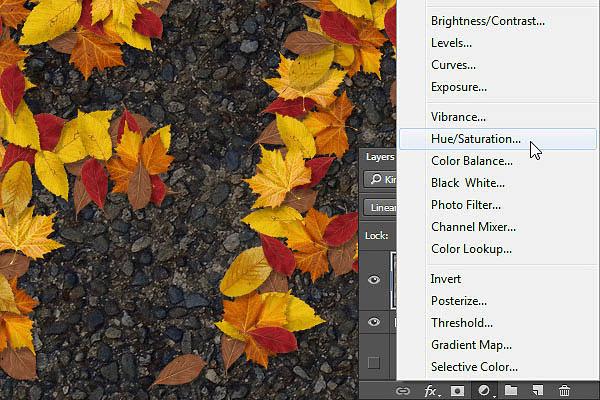The height and width of the screenshot is (400, 600).
Task: Create a new layer with page icon
Action: 538,390
